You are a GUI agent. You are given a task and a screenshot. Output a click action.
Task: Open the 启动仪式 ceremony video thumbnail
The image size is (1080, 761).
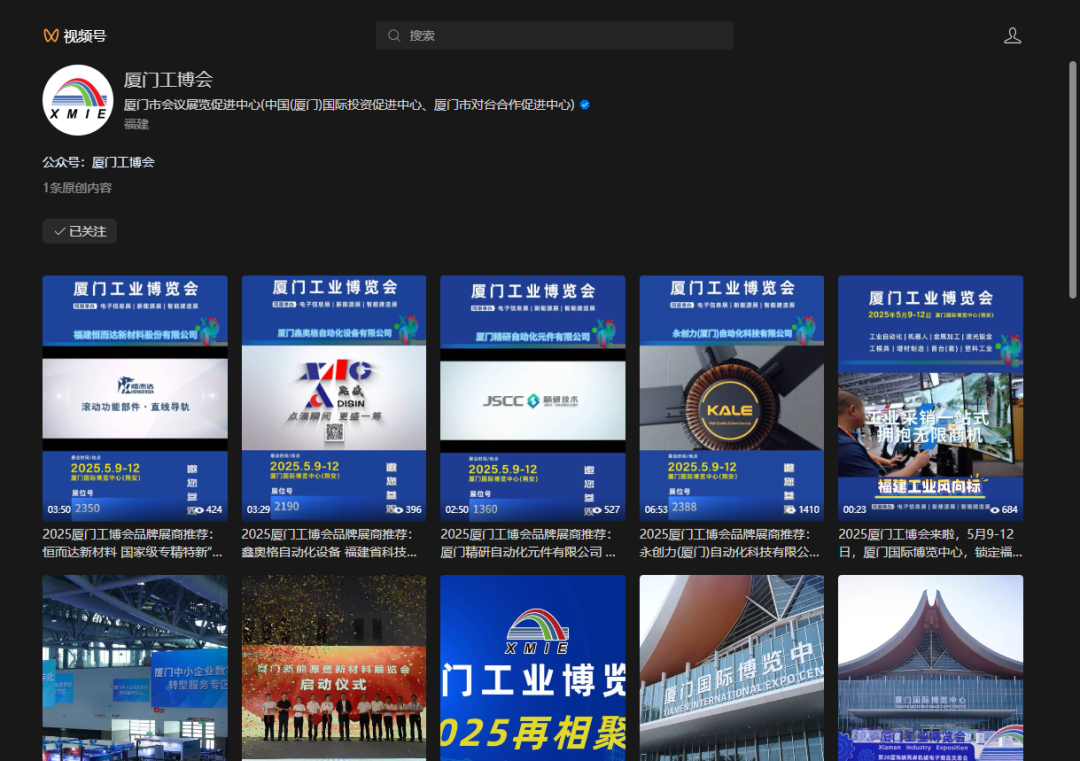coord(334,668)
